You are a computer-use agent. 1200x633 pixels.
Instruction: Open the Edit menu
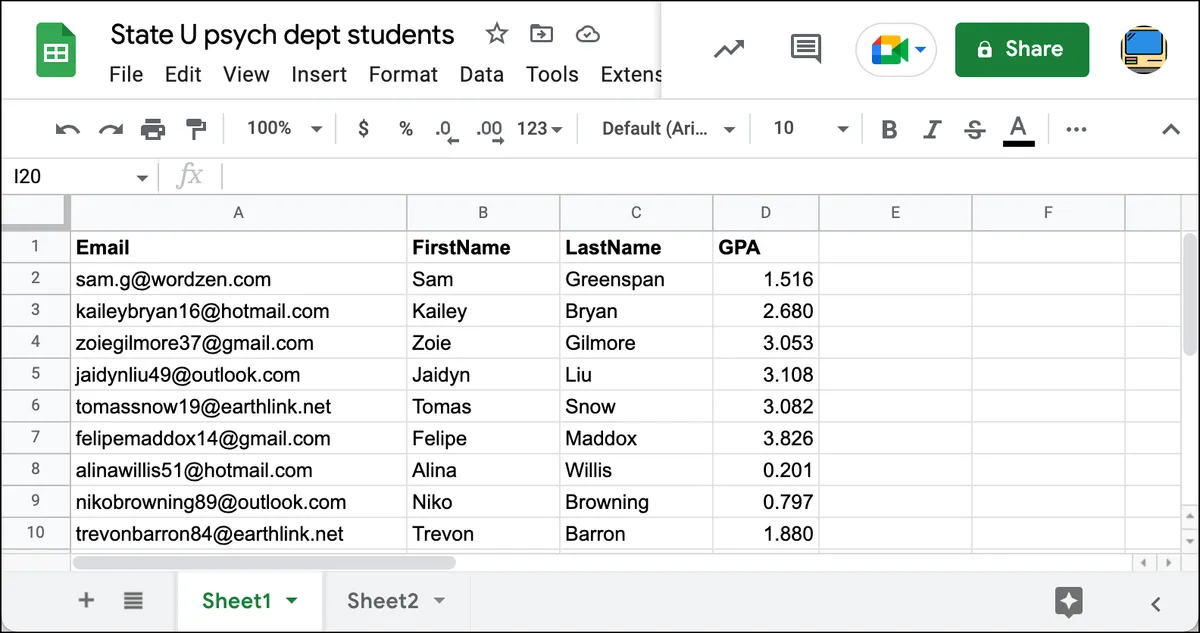pos(183,74)
